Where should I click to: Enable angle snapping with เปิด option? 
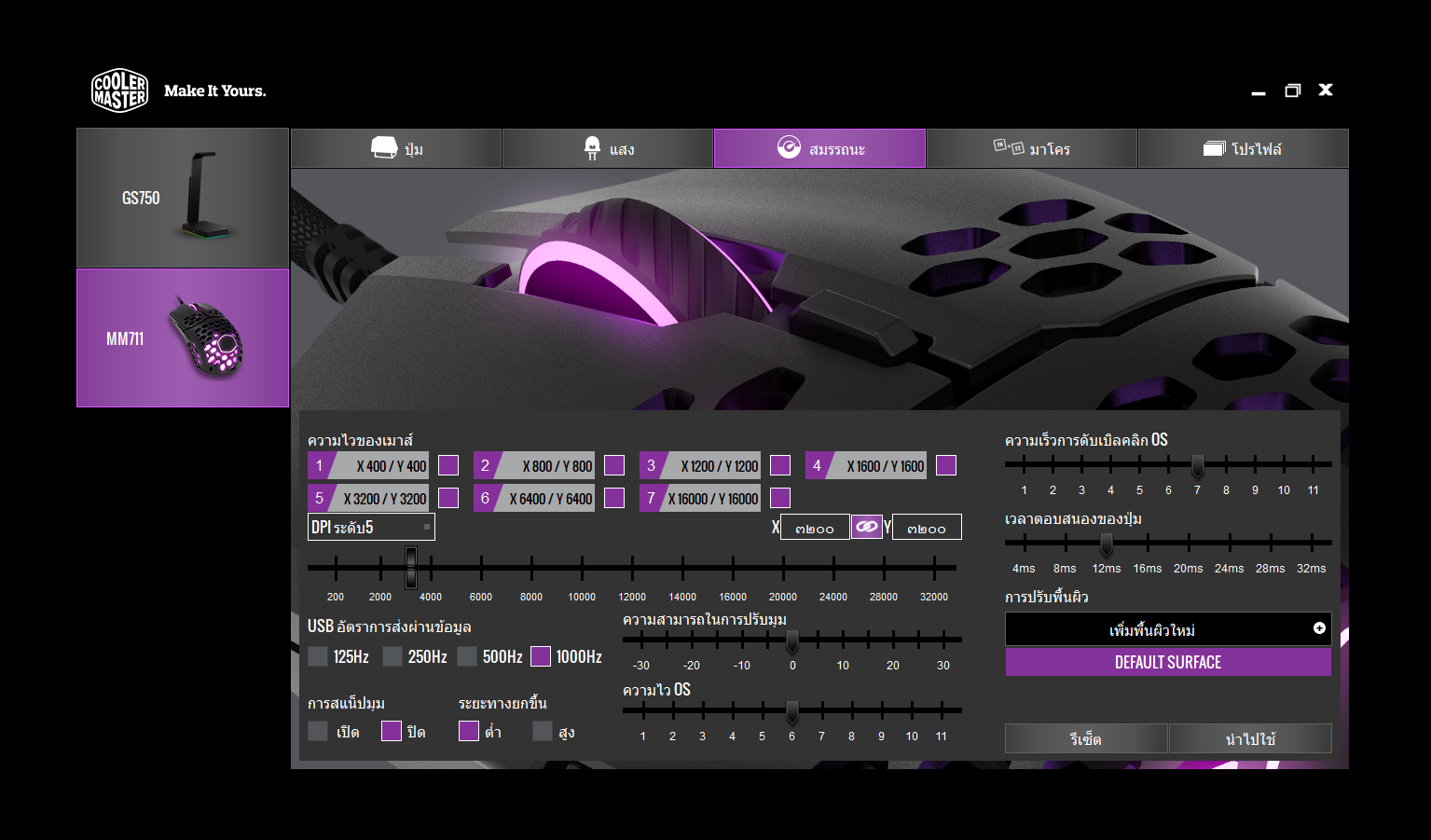point(318,731)
